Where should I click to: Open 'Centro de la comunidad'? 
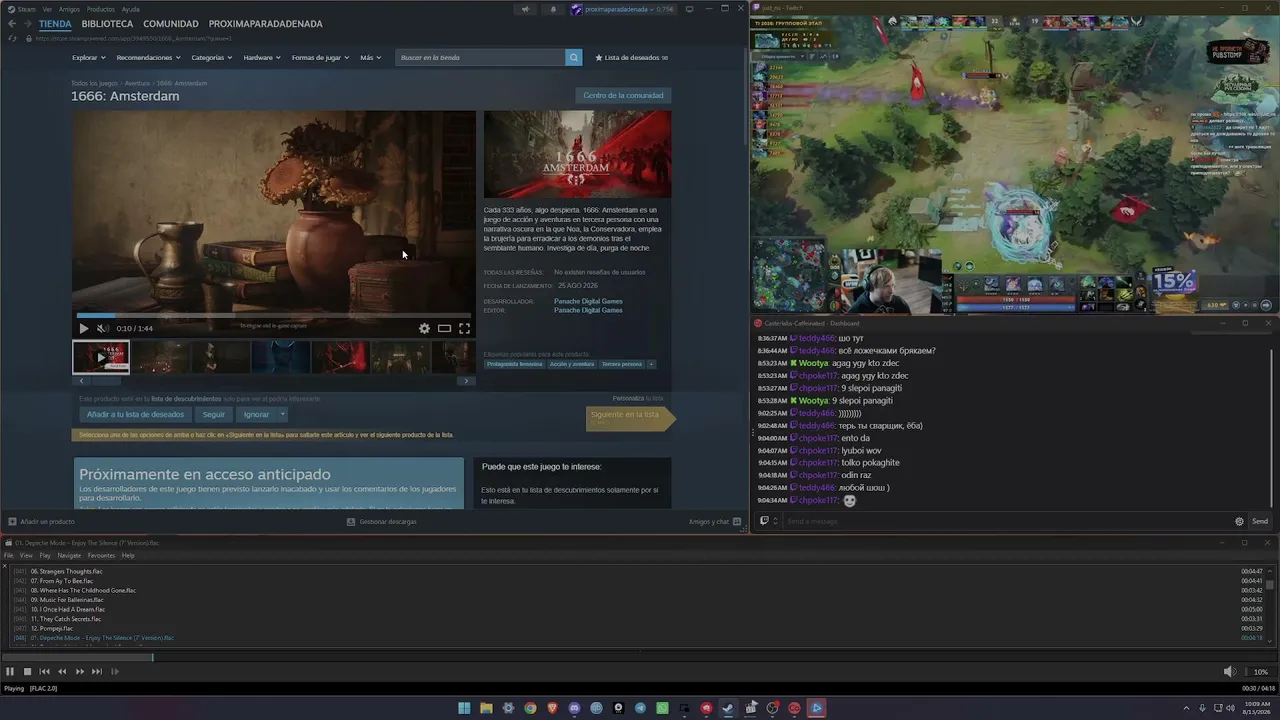[x=623, y=95]
